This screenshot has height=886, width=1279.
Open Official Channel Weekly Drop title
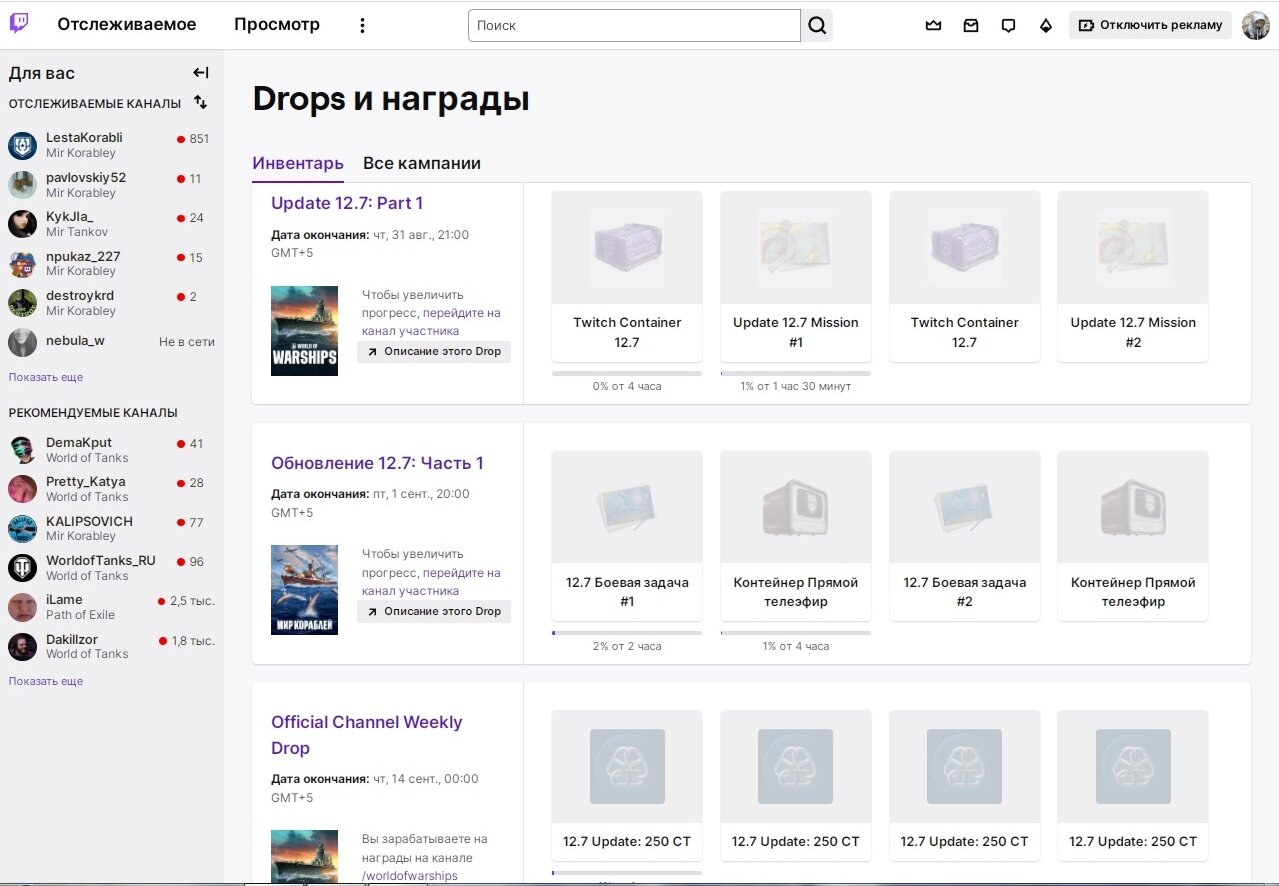pyautogui.click(x=367, y=735)
